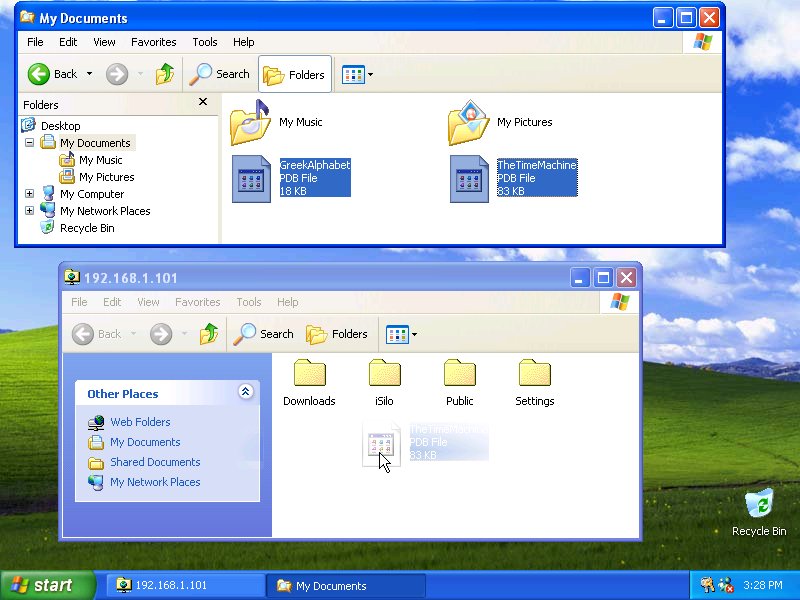Viewport: 800px width, 600px height.
Task: Collapse the My Documents tree node
Action: click(29, 143)
